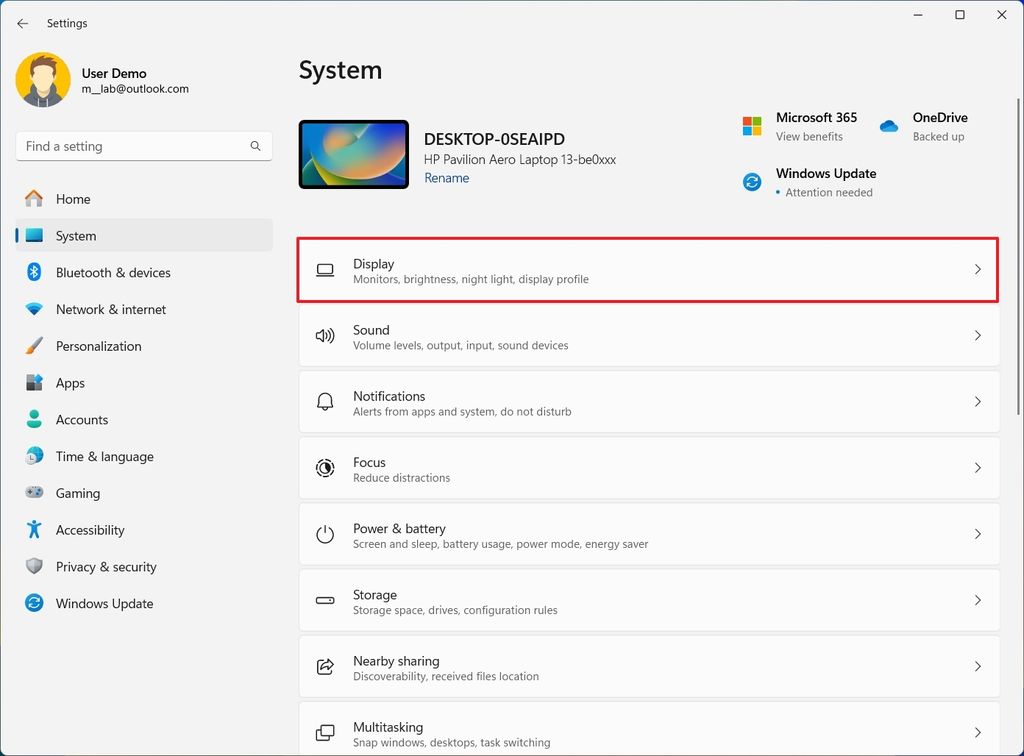Open Accounts settings from the sidebar
1024x756 pixels.
[81, 419]
